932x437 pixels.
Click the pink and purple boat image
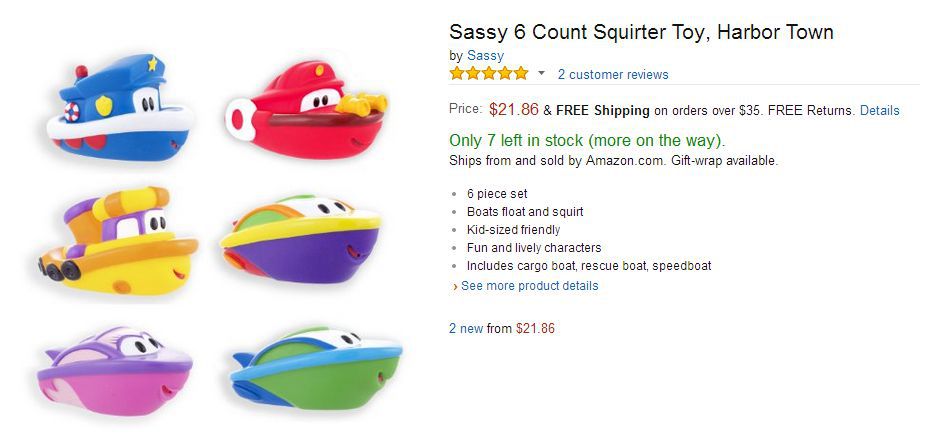pyautogui.click(x=115, y=370)
